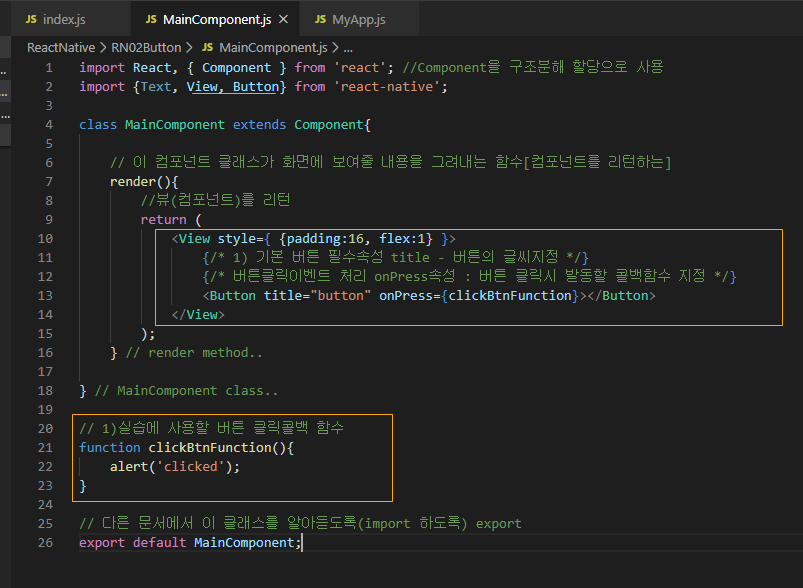Click the title="button" attribute
803x588 pixels.
point(317,296)
